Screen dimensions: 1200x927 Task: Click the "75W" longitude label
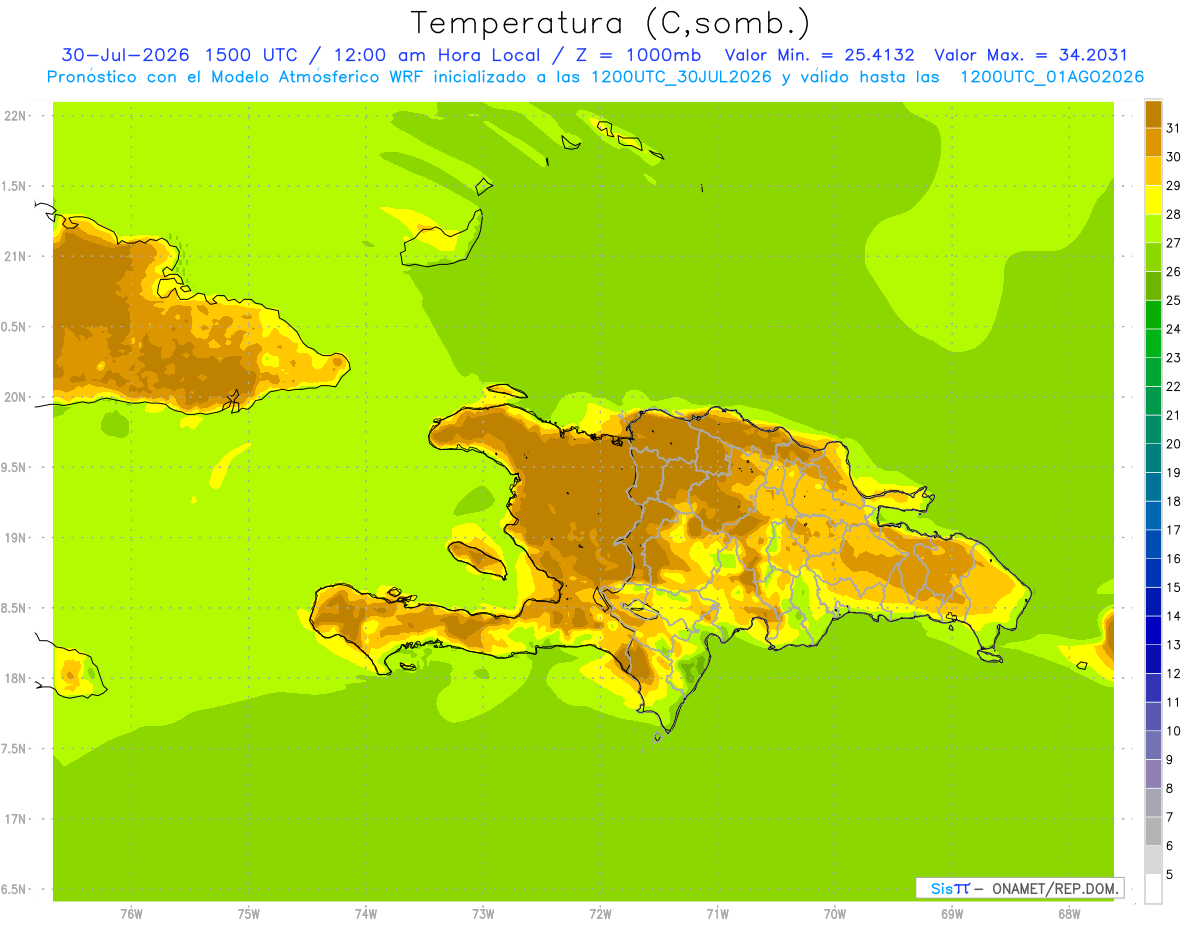click(x=249, y=913)
